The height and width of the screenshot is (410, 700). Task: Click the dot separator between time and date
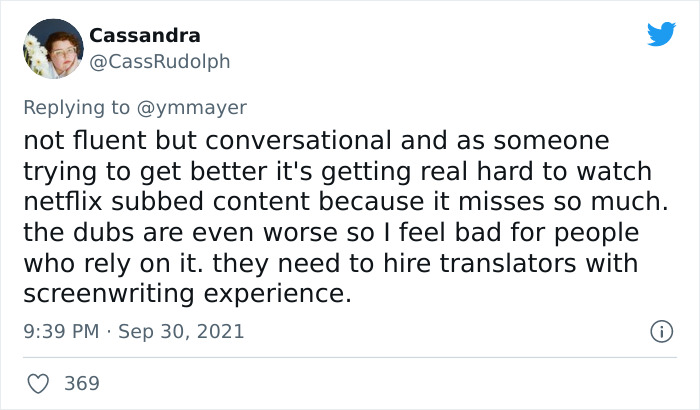pyautogui.click(x=108, y=332)
